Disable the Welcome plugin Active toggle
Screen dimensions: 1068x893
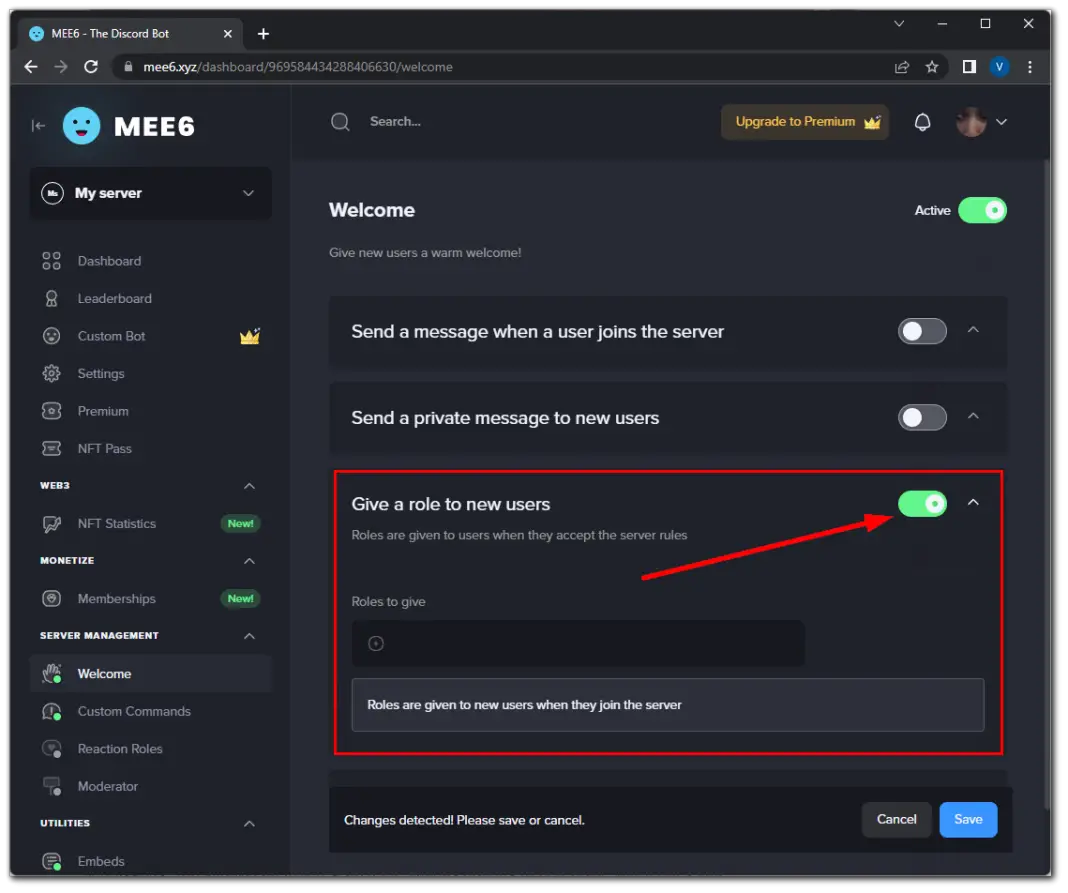[x=982, y=210]
